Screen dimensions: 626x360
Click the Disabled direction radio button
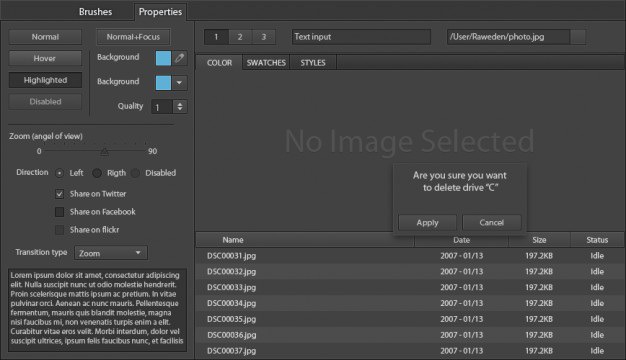pos(135,173)
